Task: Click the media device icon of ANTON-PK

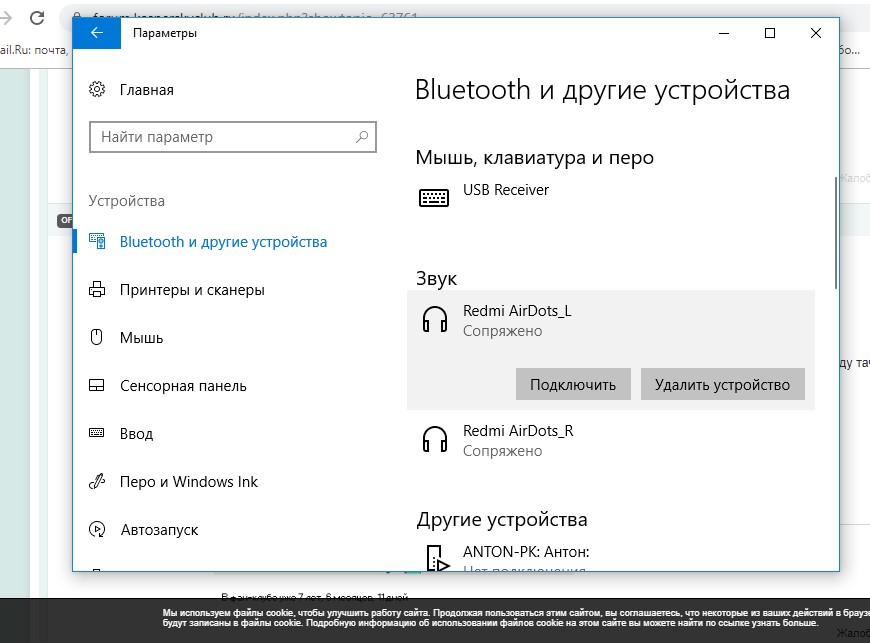Action: (x=437, y=558)
